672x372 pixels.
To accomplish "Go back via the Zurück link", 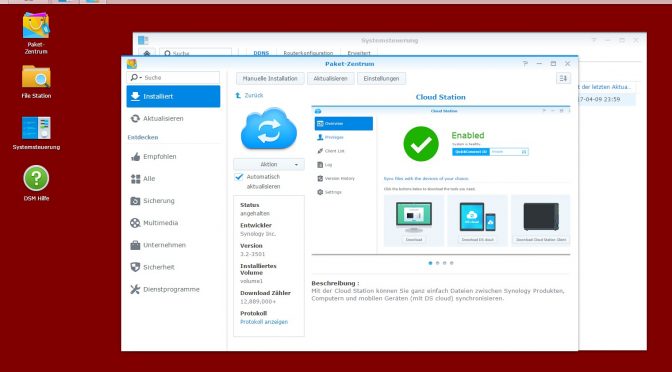I will [x=249, y=96].
